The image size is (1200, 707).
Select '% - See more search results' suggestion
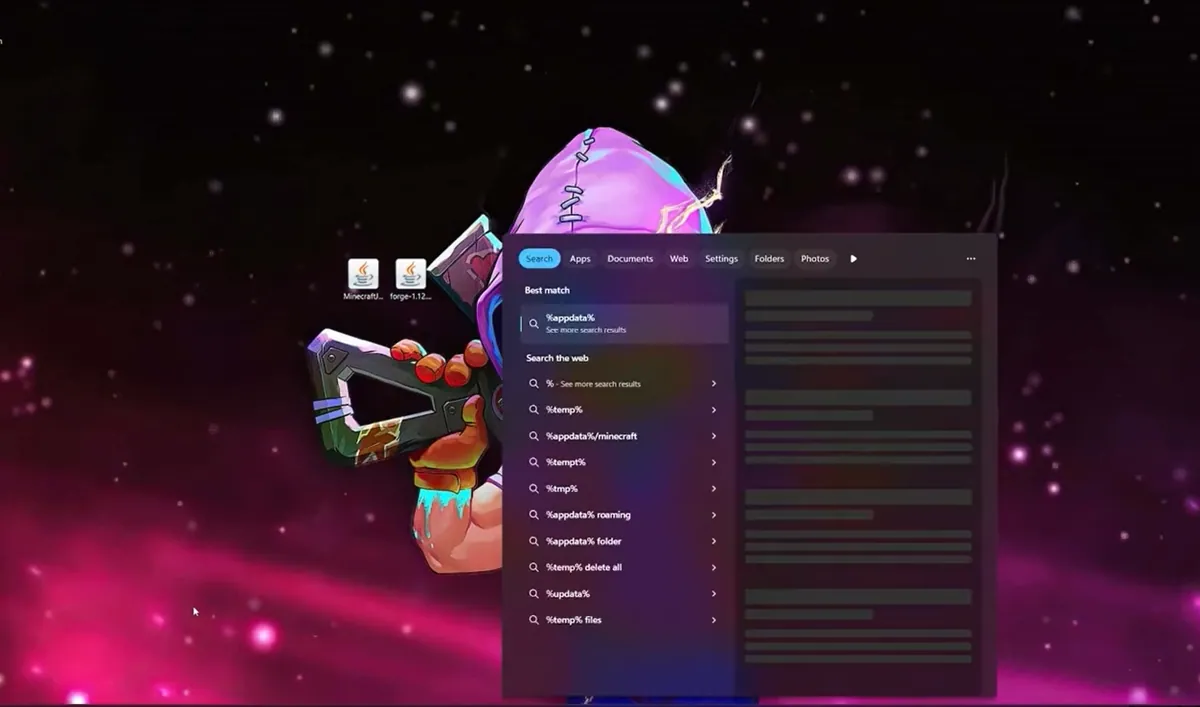tap(624, 384)
